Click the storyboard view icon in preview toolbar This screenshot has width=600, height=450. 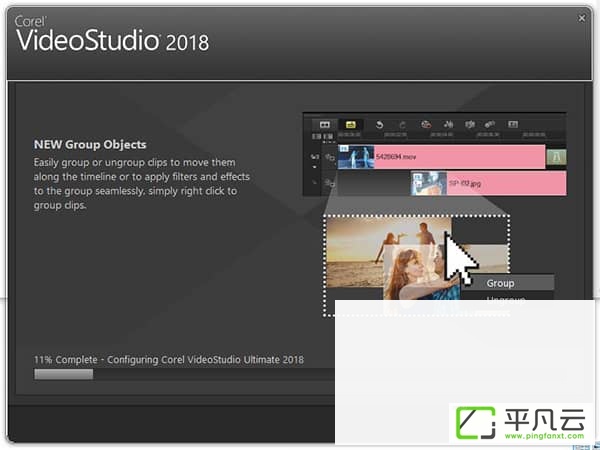[x=324, y=124]
